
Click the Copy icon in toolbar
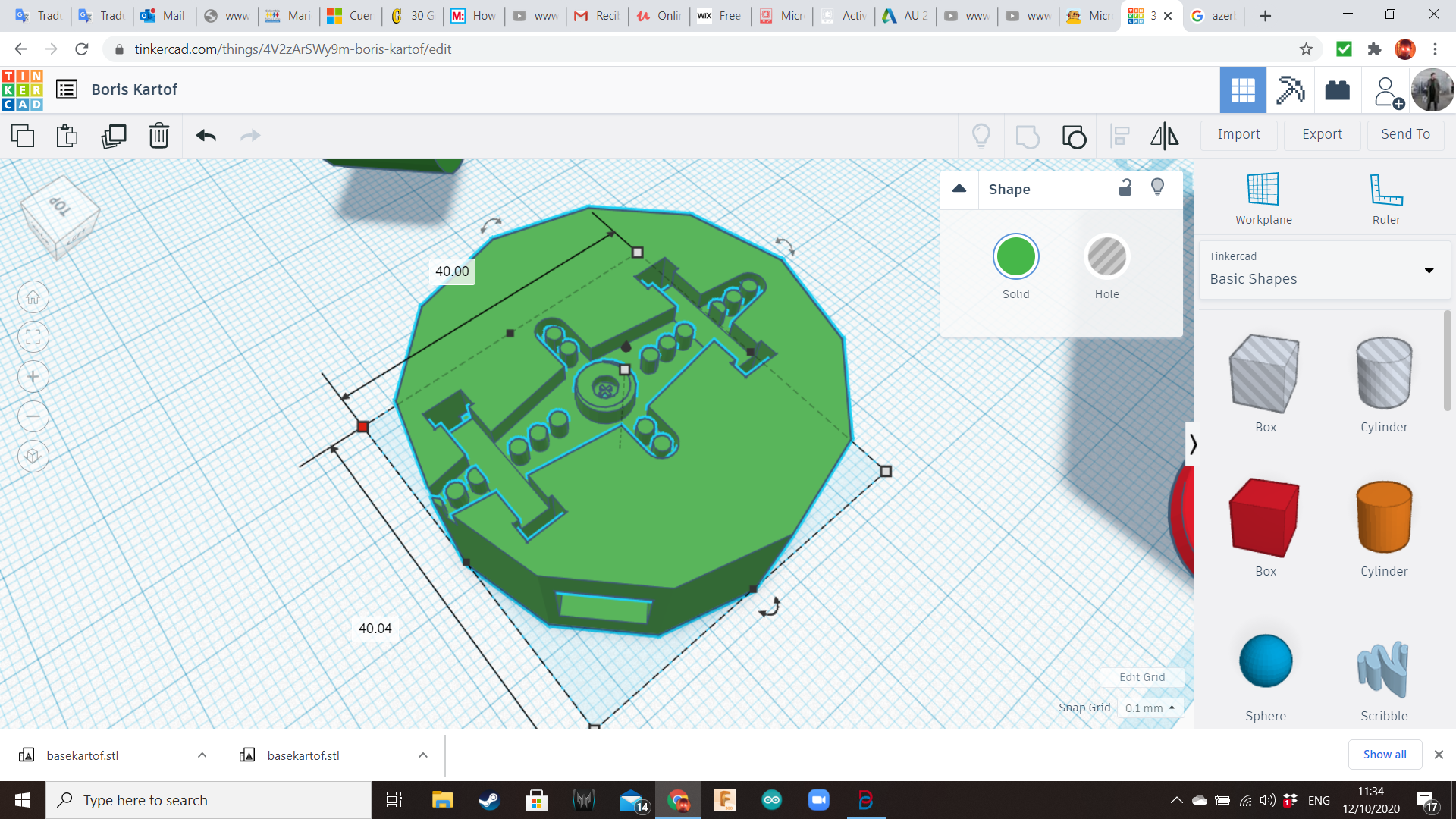(x=23, y=136)
